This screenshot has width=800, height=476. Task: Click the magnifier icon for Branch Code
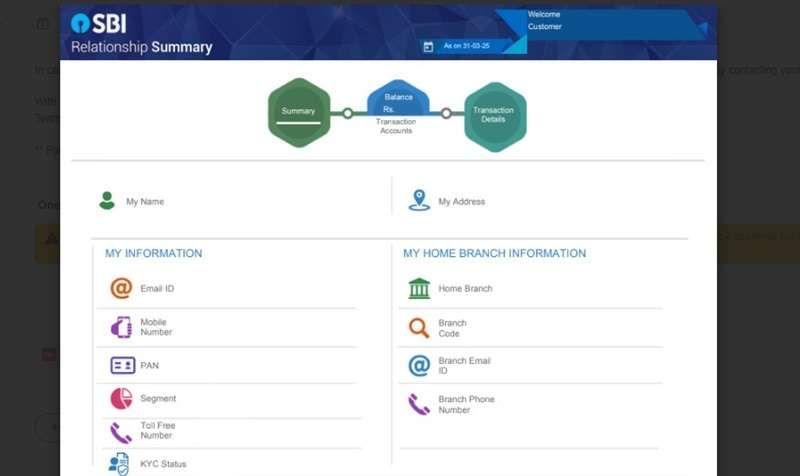tap(419, 328)
